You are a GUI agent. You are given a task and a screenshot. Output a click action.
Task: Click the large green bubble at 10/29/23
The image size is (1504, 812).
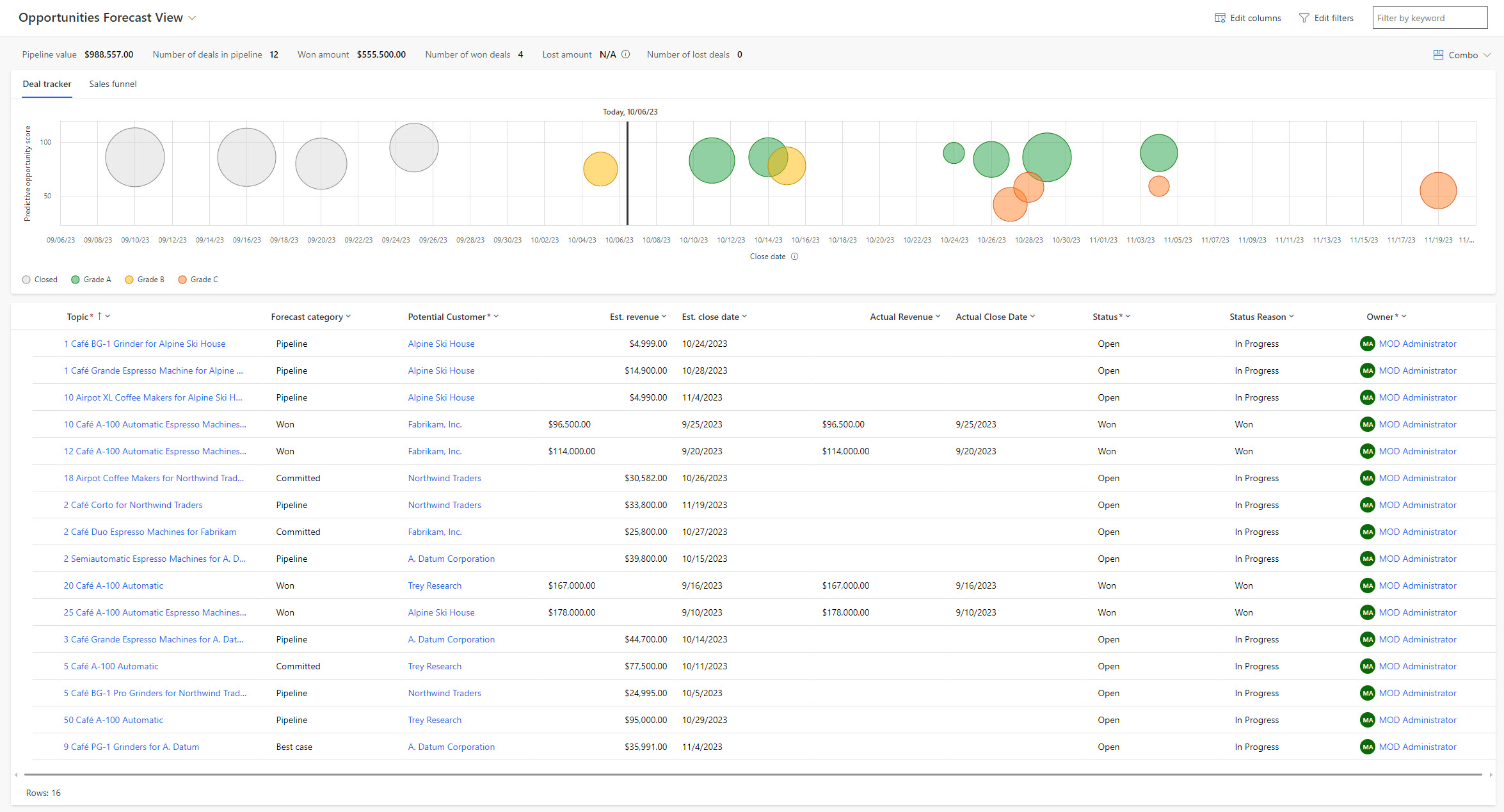(x=1047, y=157)
